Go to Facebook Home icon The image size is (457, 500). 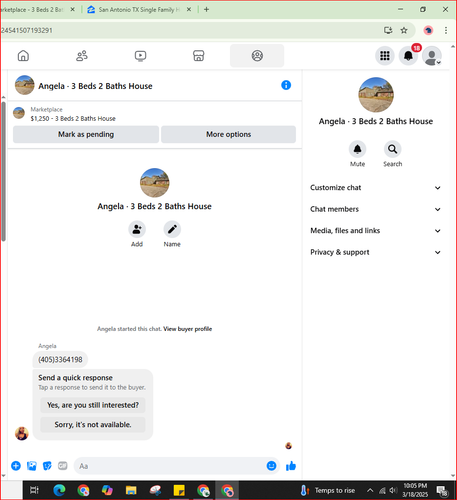coord(23,56)
